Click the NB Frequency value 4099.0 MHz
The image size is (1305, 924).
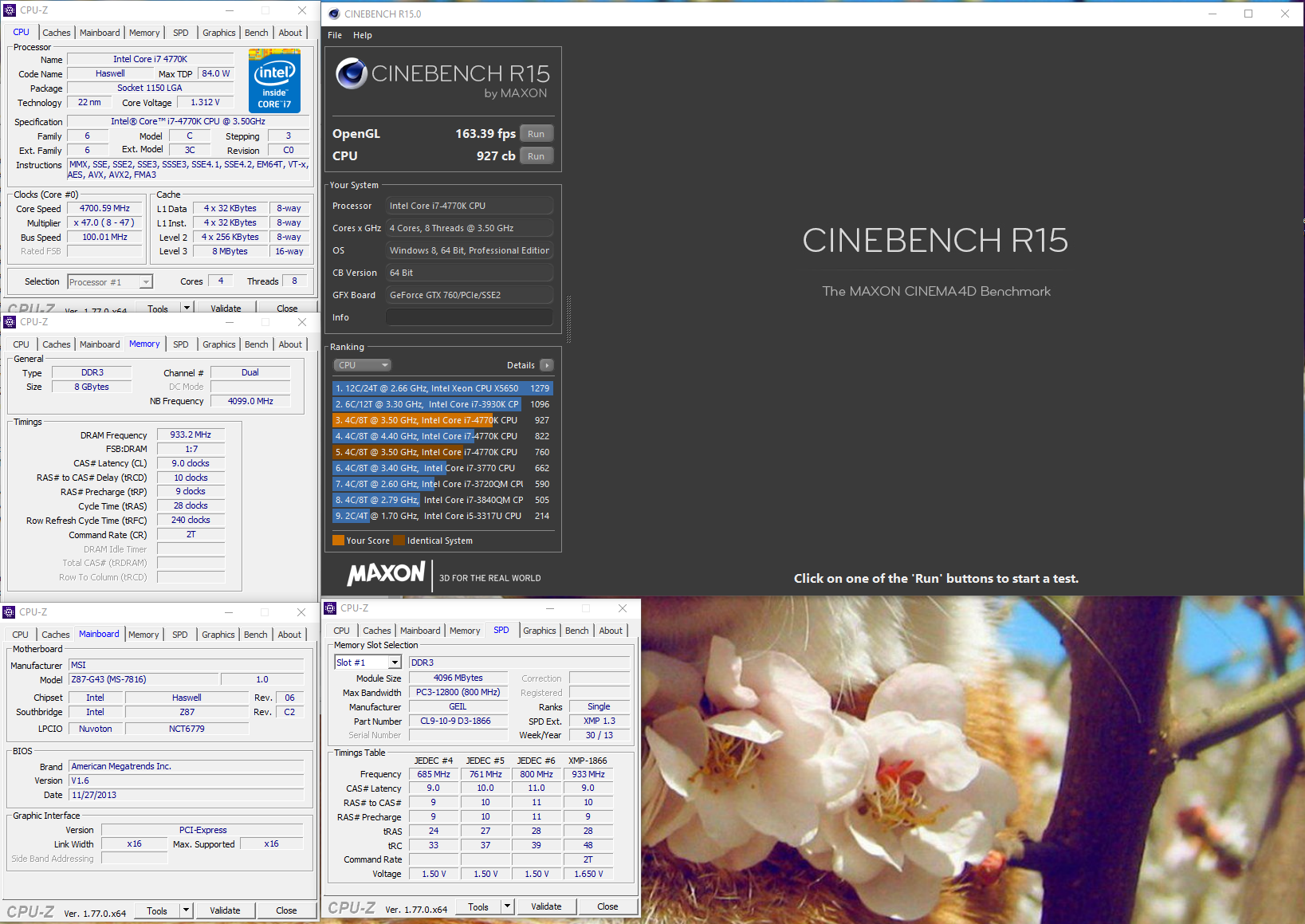pos(250,401)
